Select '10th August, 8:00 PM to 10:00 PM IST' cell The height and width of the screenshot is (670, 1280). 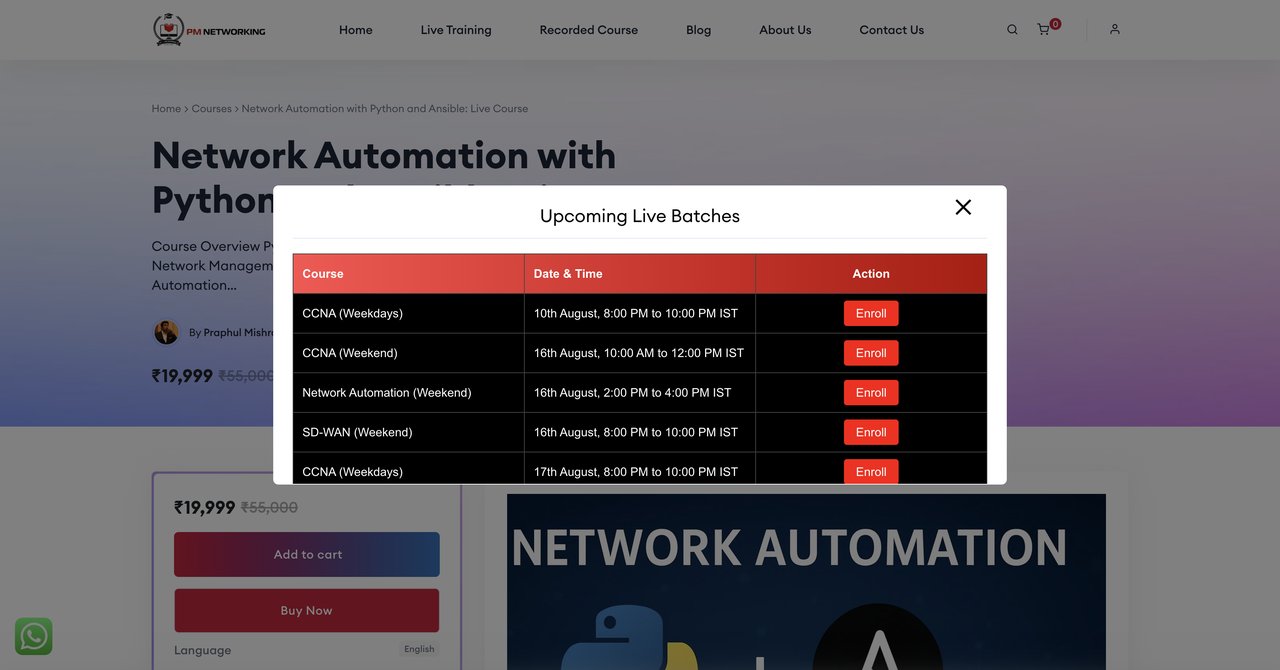[640, 313]
